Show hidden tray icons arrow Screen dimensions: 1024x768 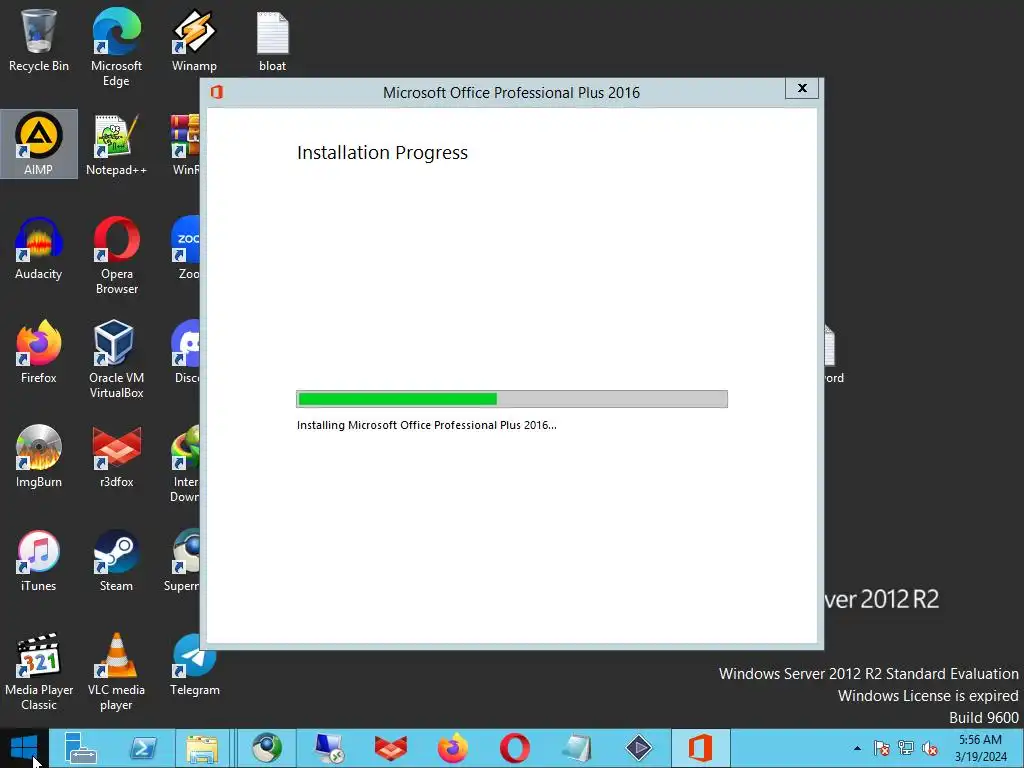click(x=857, y=748)
